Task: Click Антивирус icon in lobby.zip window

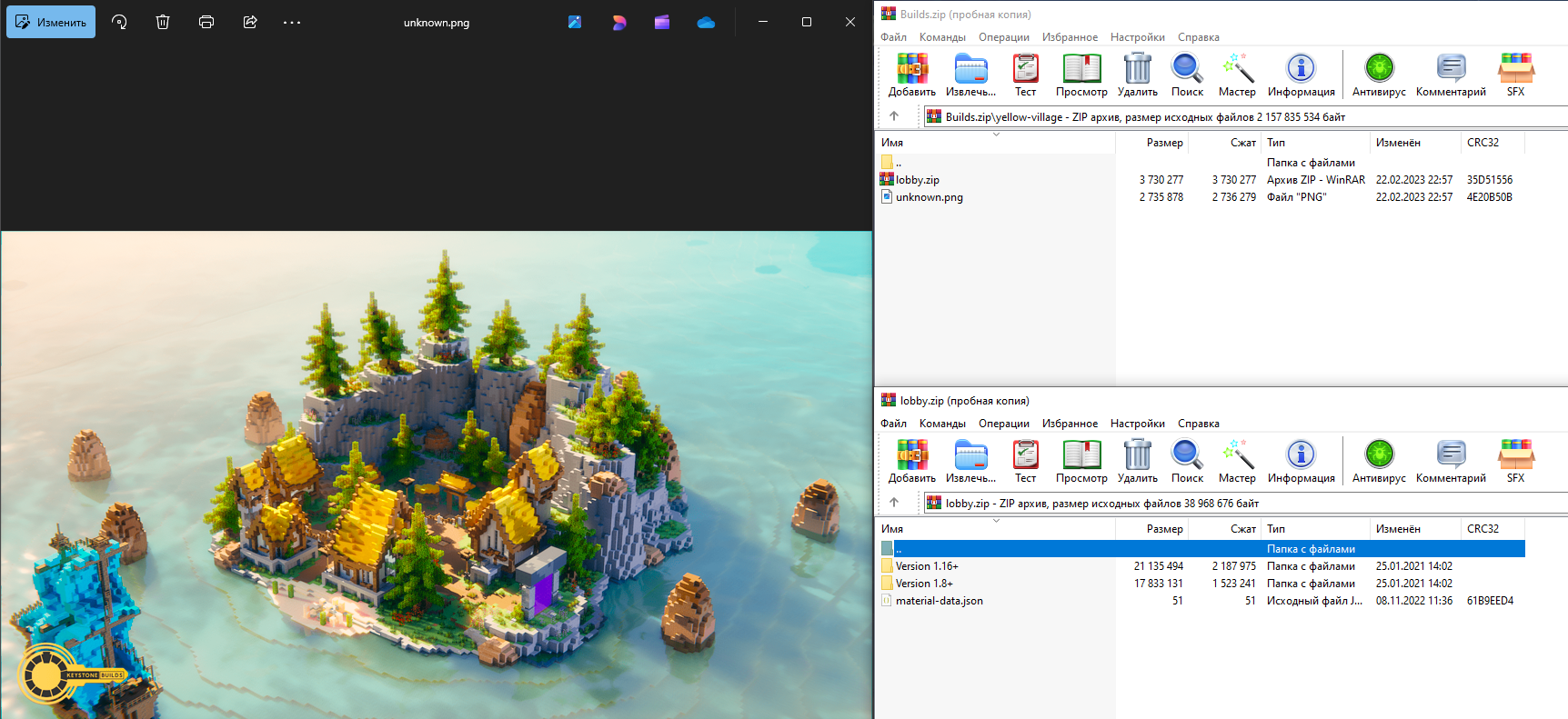Action: (1379, 461)
